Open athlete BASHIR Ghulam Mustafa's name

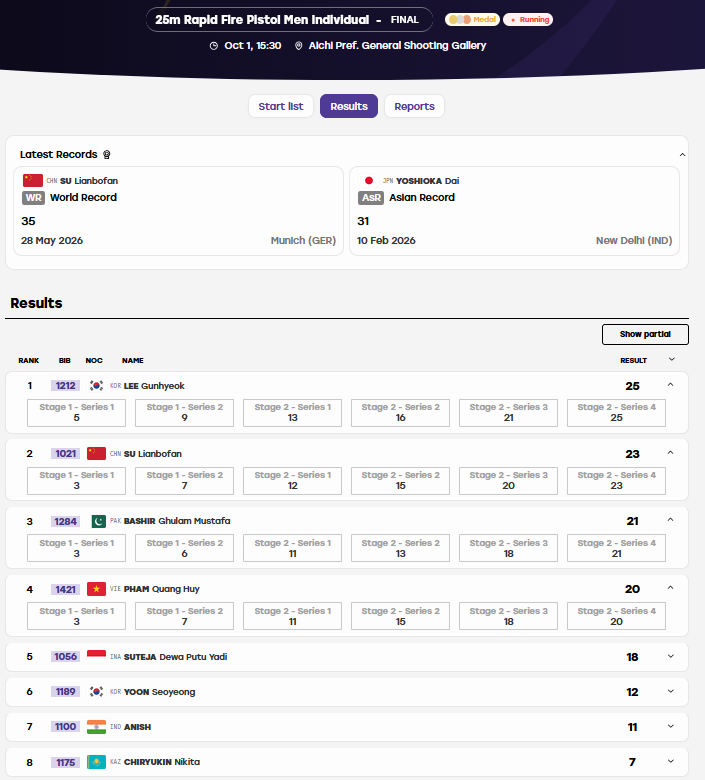tap(177, 521)
